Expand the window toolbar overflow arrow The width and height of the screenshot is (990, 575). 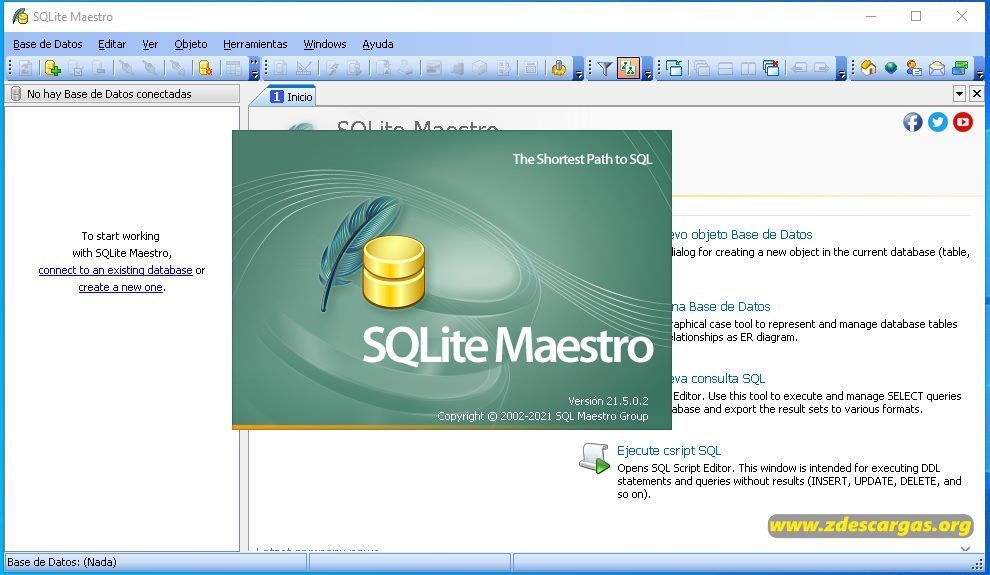coord(842,68)
